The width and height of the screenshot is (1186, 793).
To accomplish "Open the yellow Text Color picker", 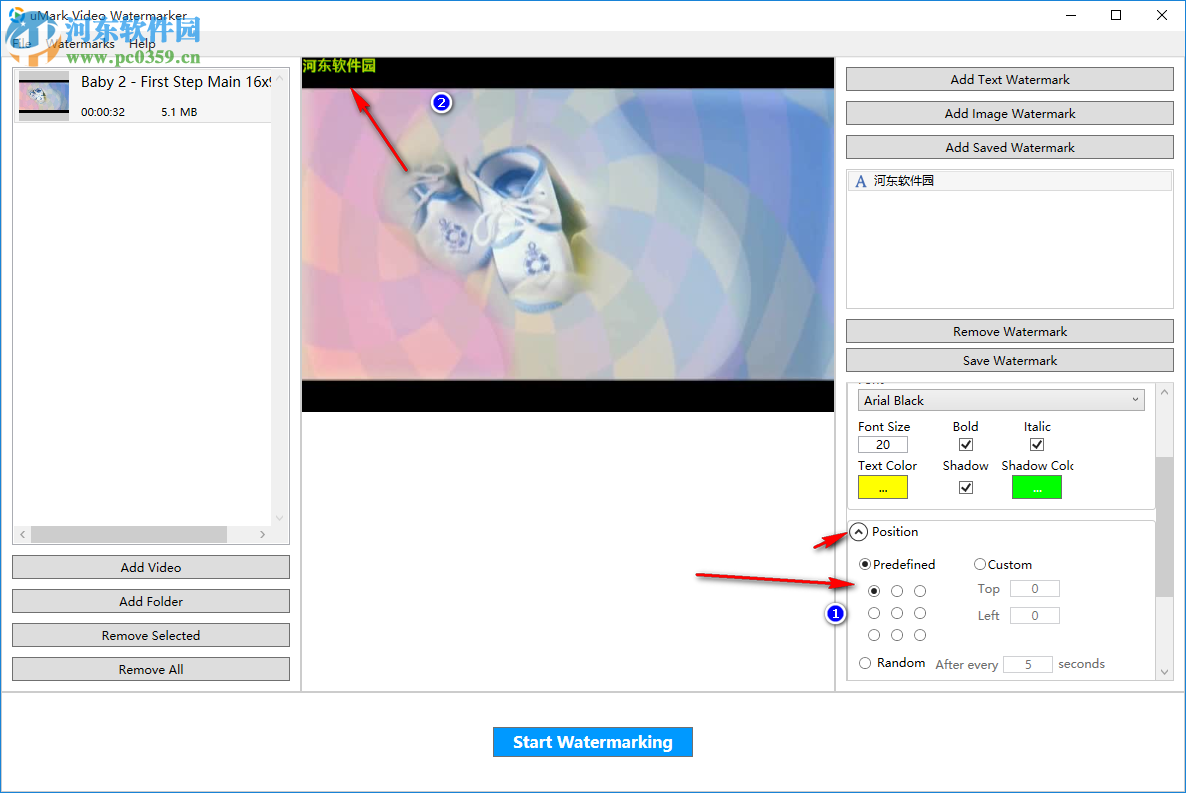I will (x=882, y=487).
